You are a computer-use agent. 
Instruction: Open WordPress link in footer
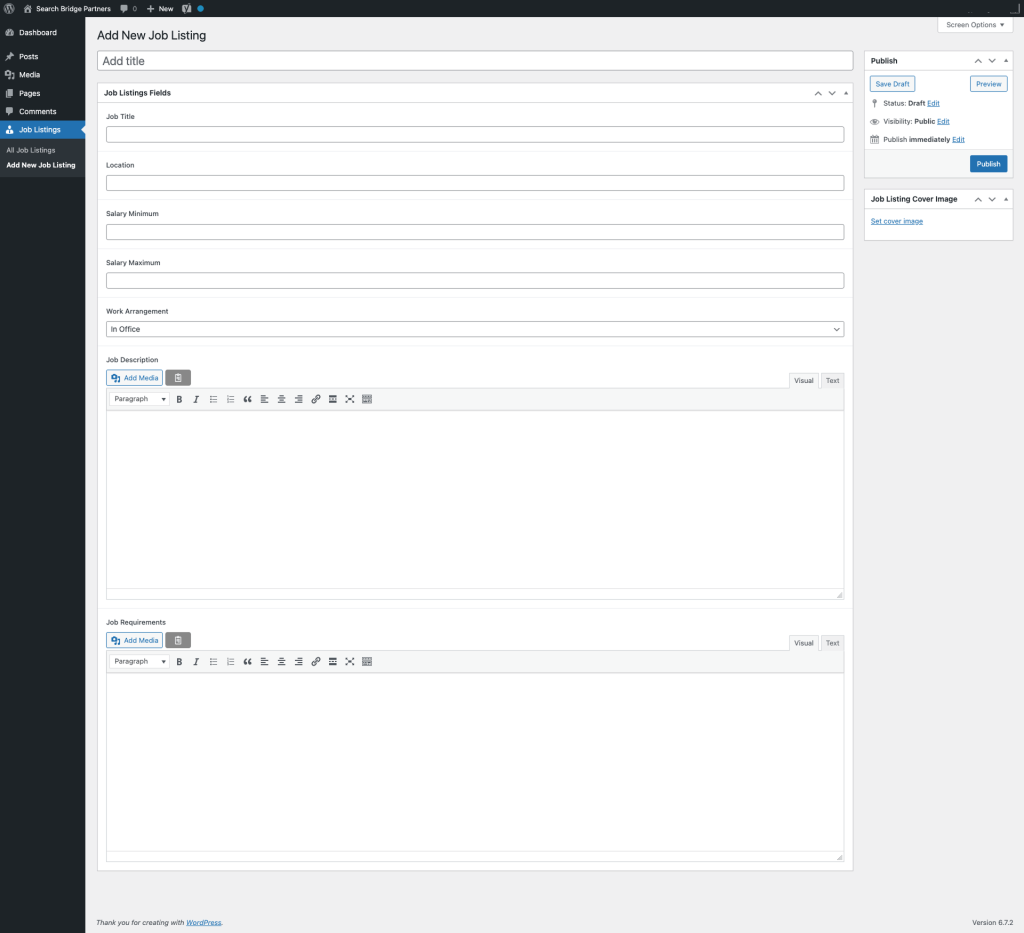[x=204, y=923]
